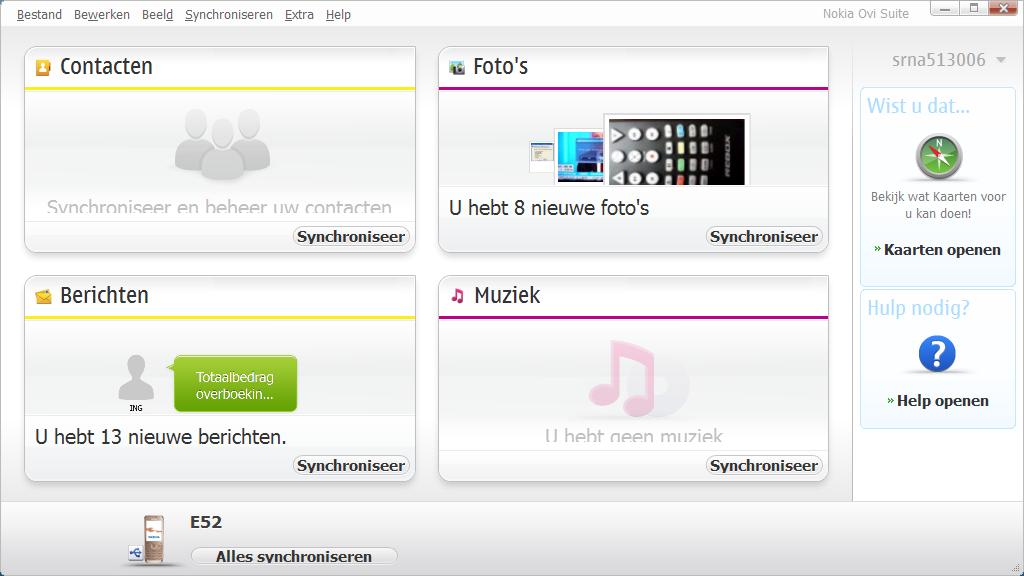The width and height of the screenshot is (1024, 576).
Task: Open the remote control photo thumbnail
Action: tap(677, 150)
